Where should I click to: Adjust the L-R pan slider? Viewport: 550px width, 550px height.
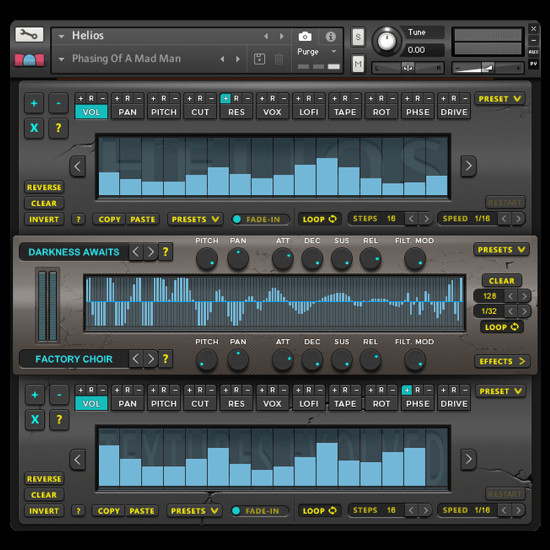pos(408,68)
